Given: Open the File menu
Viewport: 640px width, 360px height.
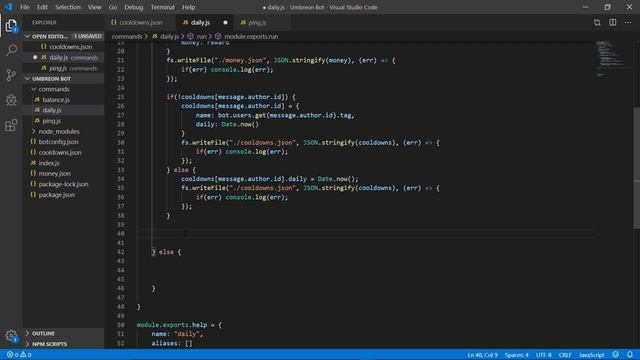Looking at the screenshot, I should click(x=25, y=7).
